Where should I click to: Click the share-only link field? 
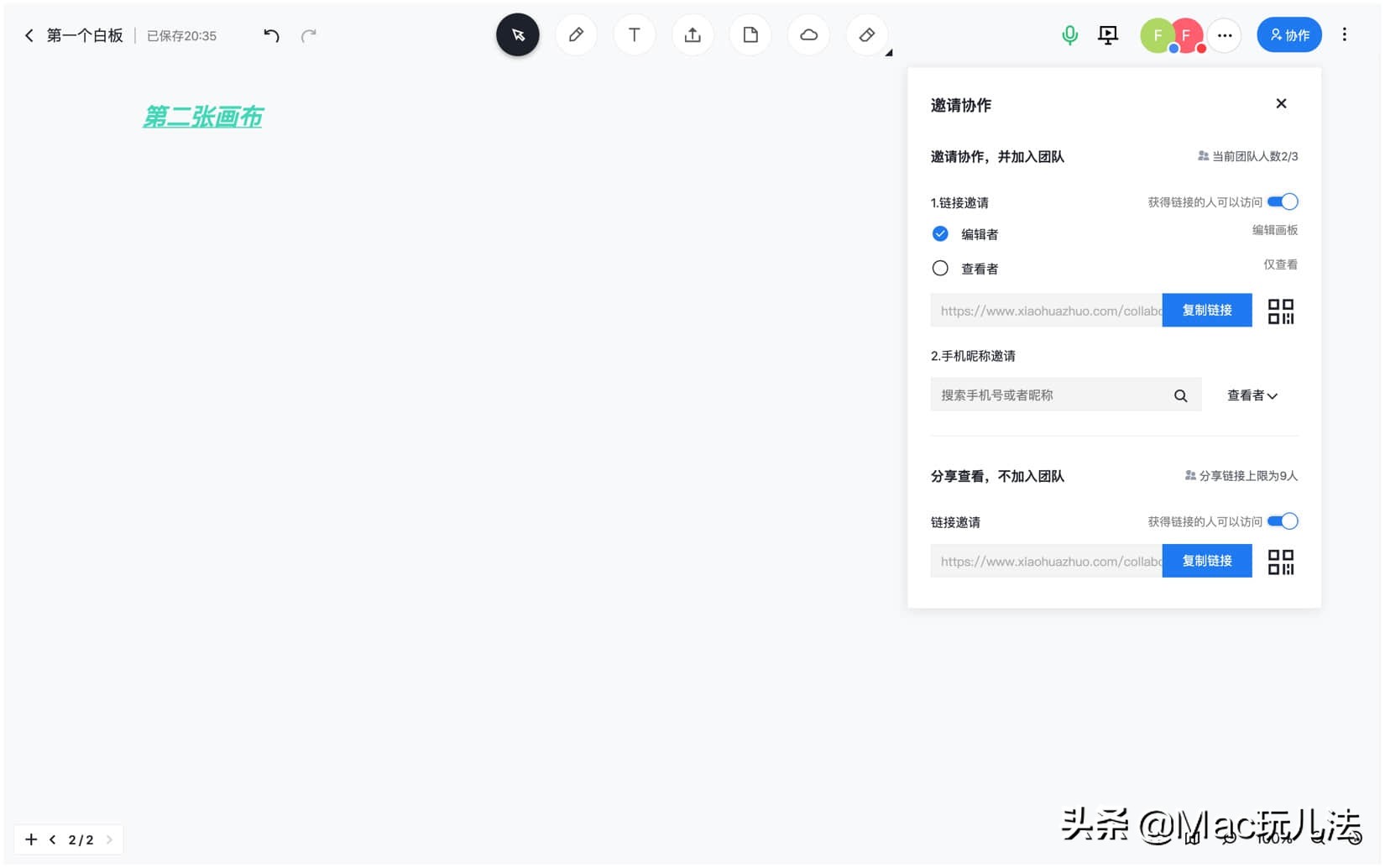(x=1047, y=561)
